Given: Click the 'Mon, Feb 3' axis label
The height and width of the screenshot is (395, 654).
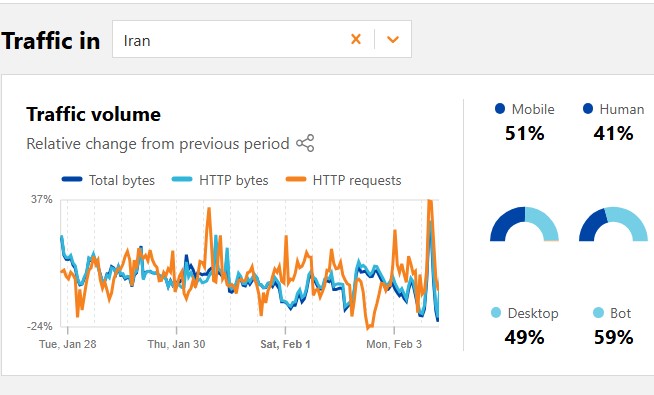Looking at the screenshot, I should pyautogui.click(x=394, y=344).
